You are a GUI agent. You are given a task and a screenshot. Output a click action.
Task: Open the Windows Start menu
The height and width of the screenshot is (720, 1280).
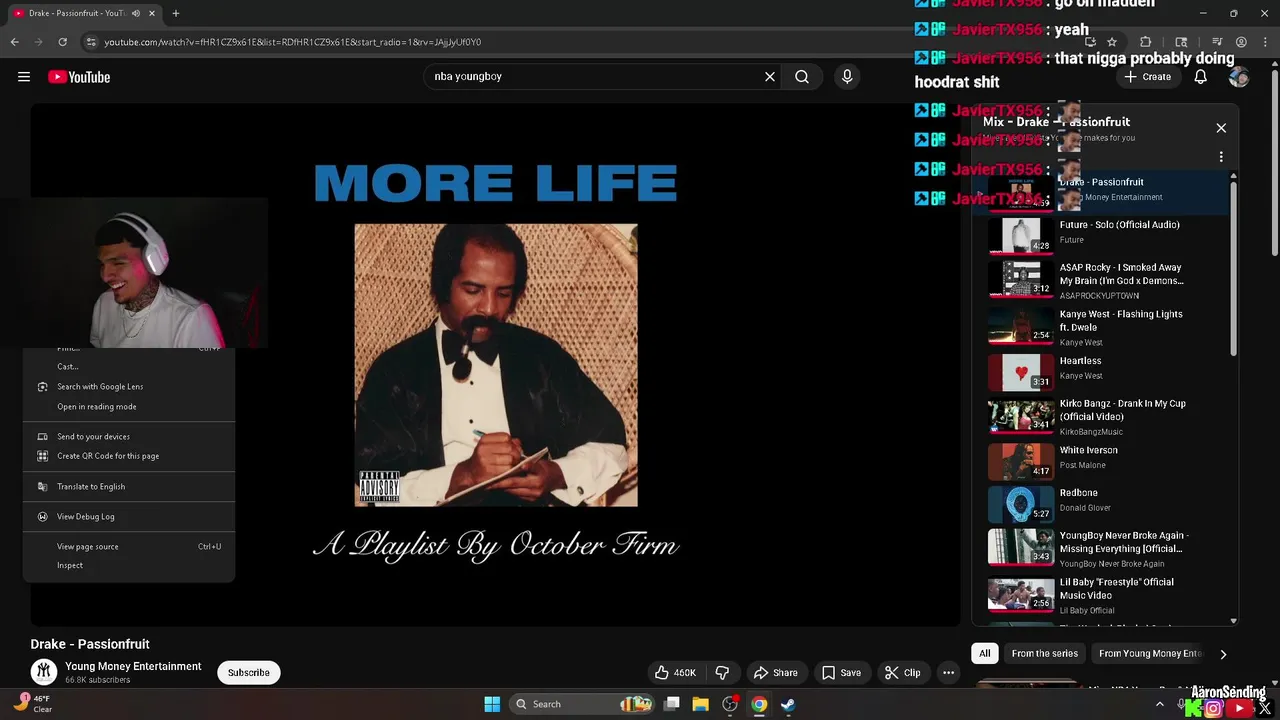click(492, 704)
